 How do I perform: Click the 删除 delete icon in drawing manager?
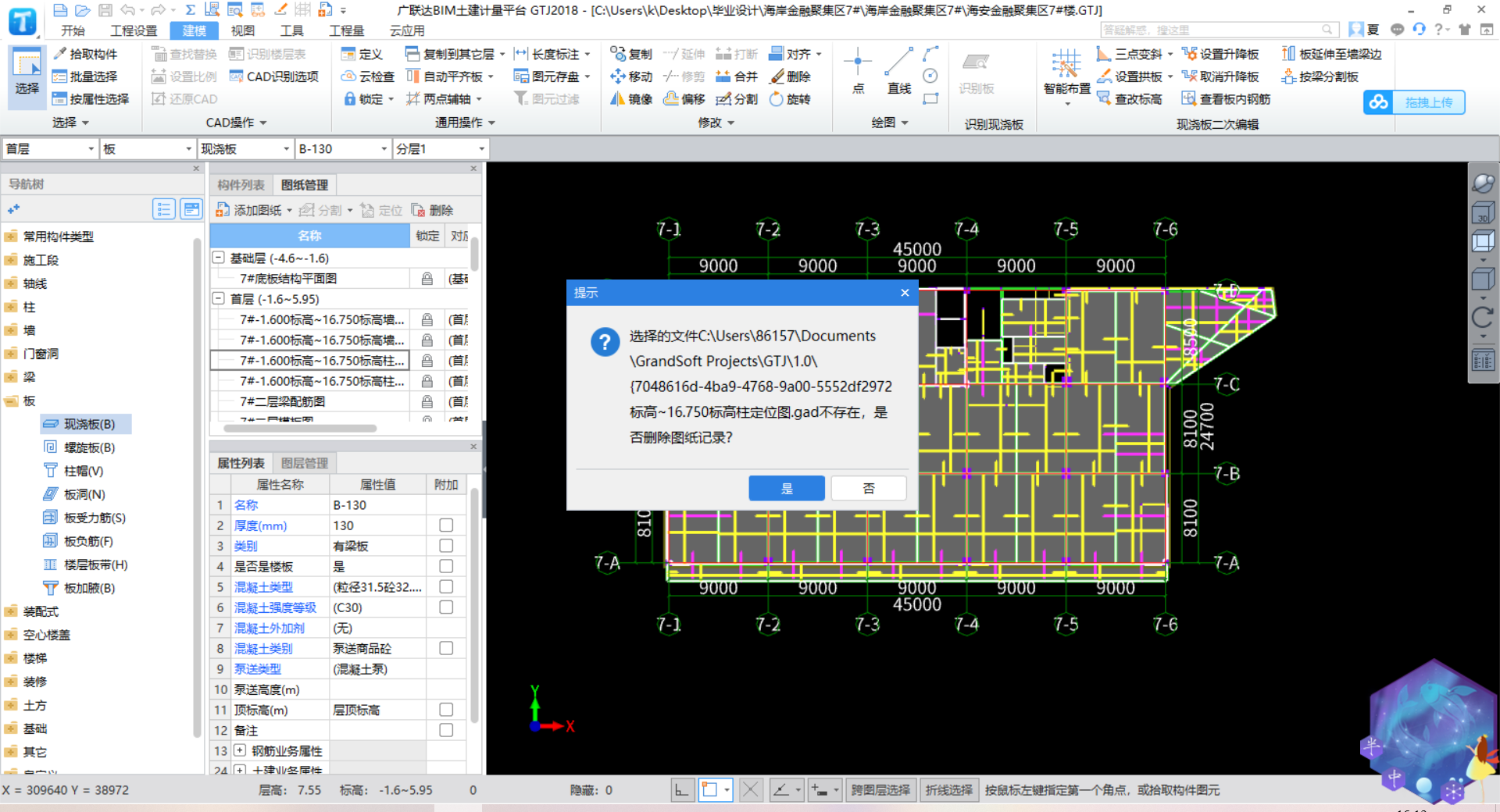pos(433,210)
